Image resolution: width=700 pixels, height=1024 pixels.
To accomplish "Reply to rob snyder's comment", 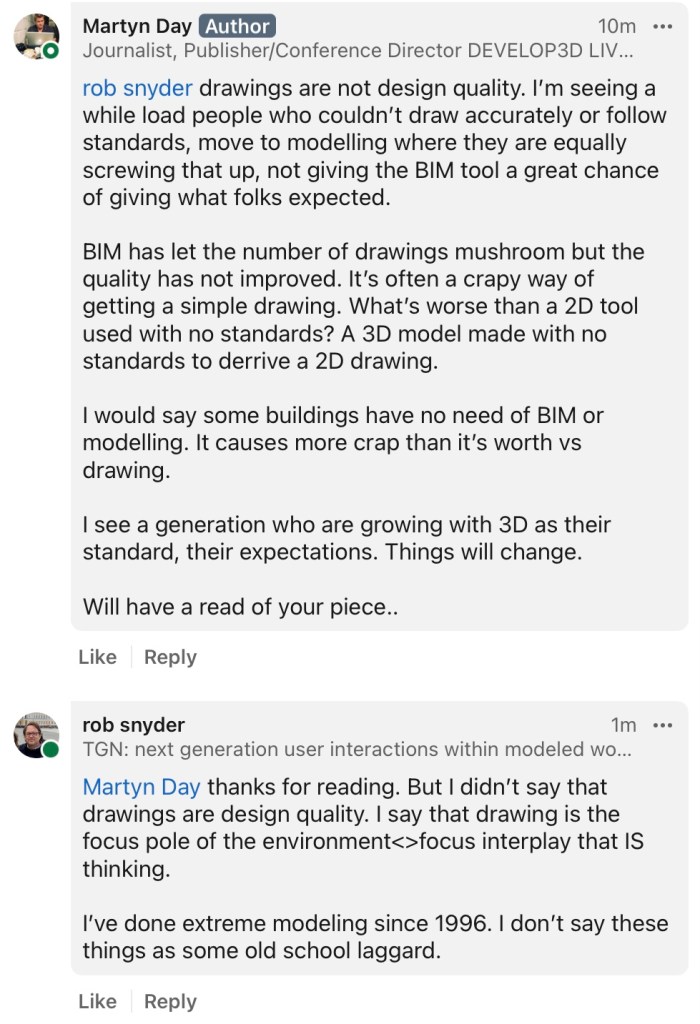I will 170,1001.
